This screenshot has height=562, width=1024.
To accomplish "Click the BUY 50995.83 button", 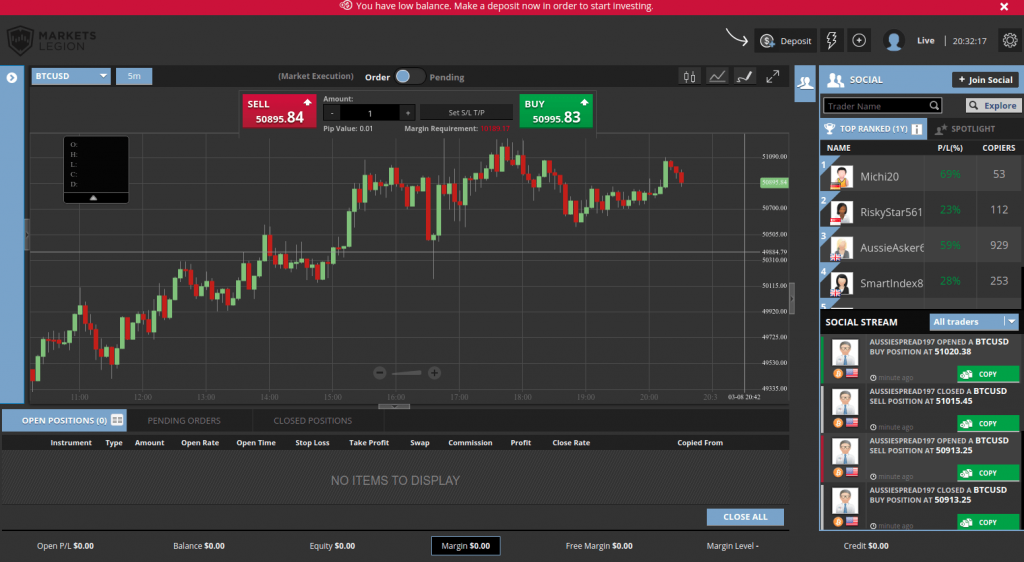I will [x=556, y=111].
